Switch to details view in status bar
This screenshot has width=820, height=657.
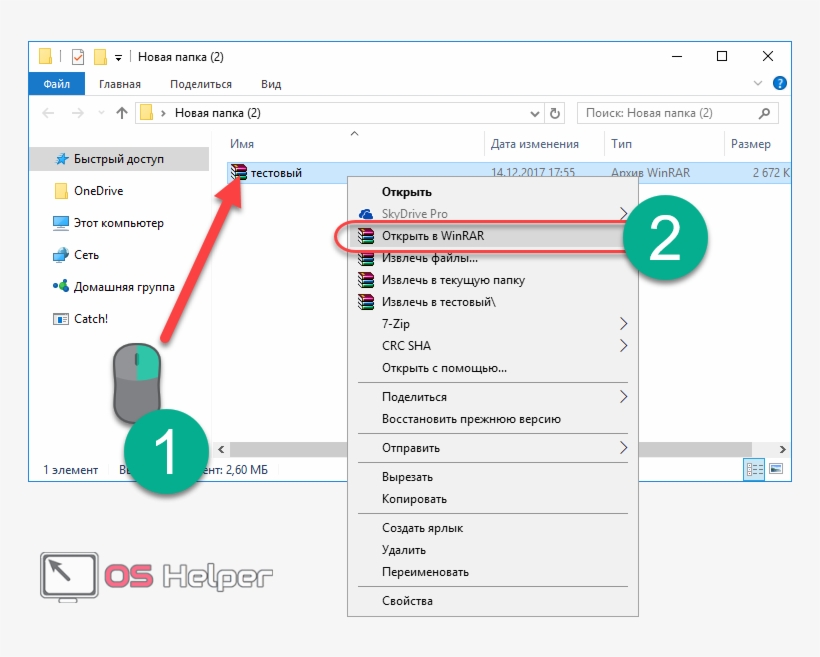click(754, 469)
